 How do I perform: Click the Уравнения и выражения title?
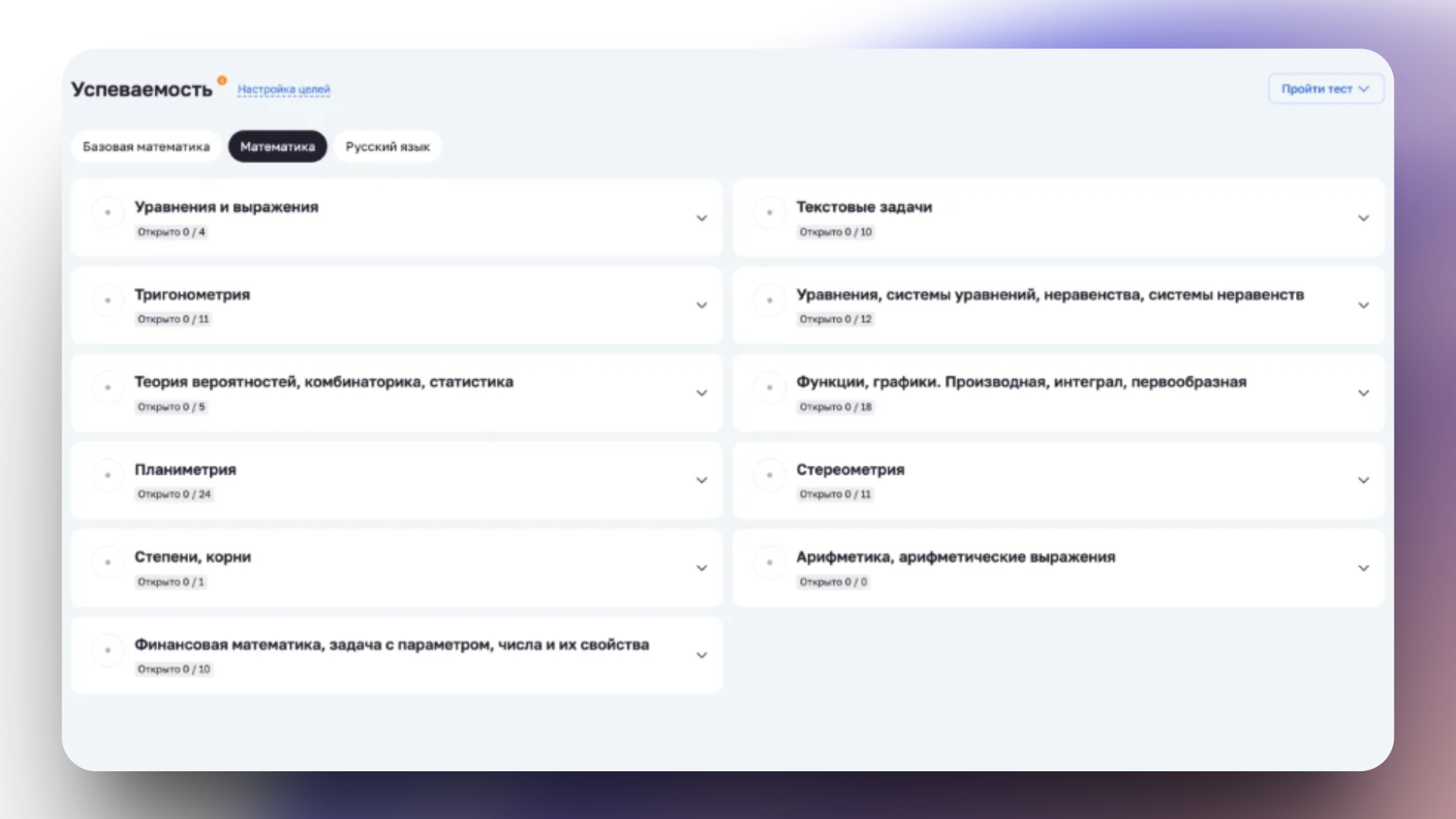pyautogui.click(x=227, y=207)
